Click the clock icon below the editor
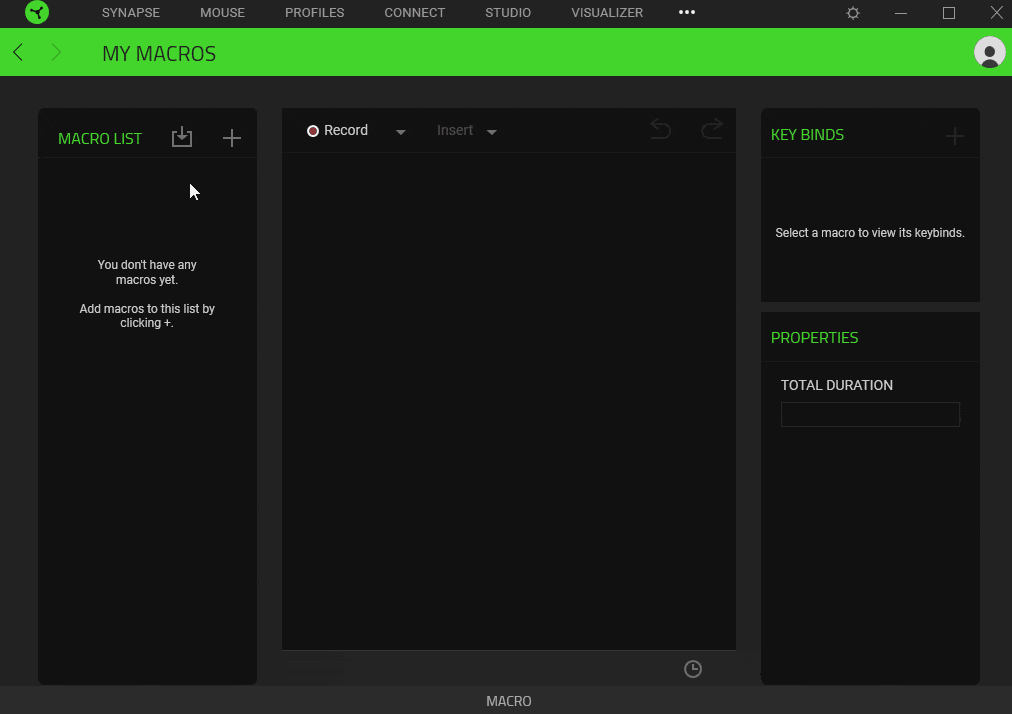Viewport: 1012px width, 714px height. (693, 669)
